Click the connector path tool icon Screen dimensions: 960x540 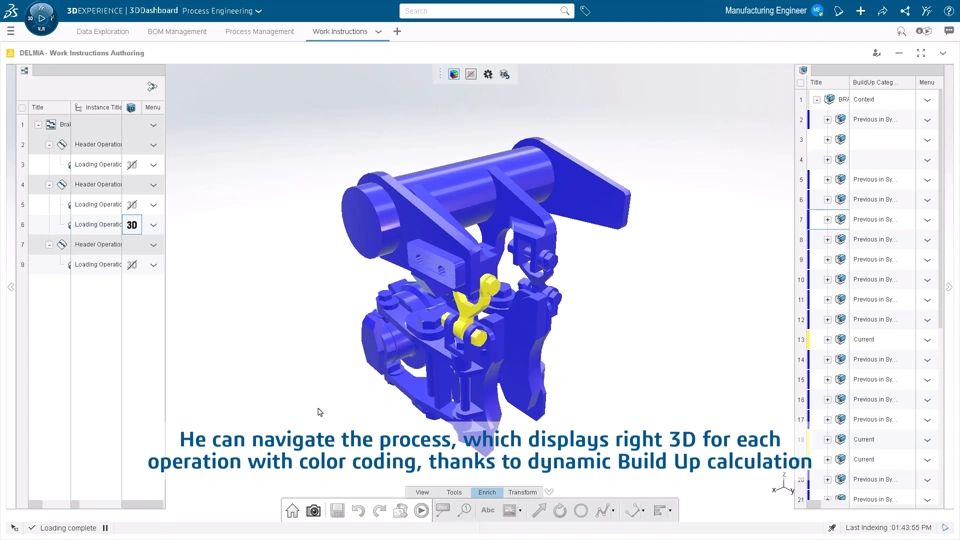click(632, 510)
